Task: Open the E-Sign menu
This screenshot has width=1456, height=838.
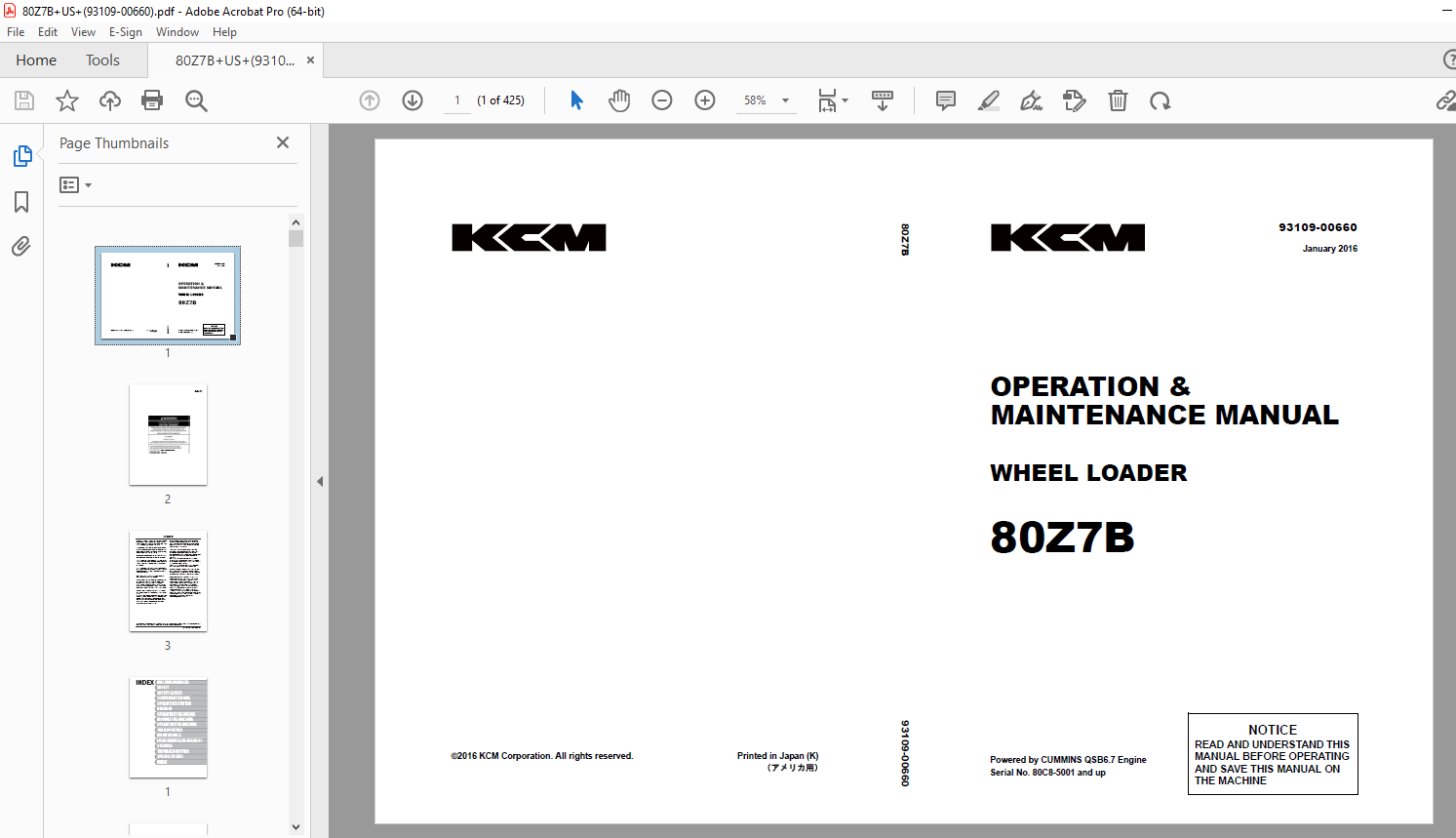Action: coord(126,32)
